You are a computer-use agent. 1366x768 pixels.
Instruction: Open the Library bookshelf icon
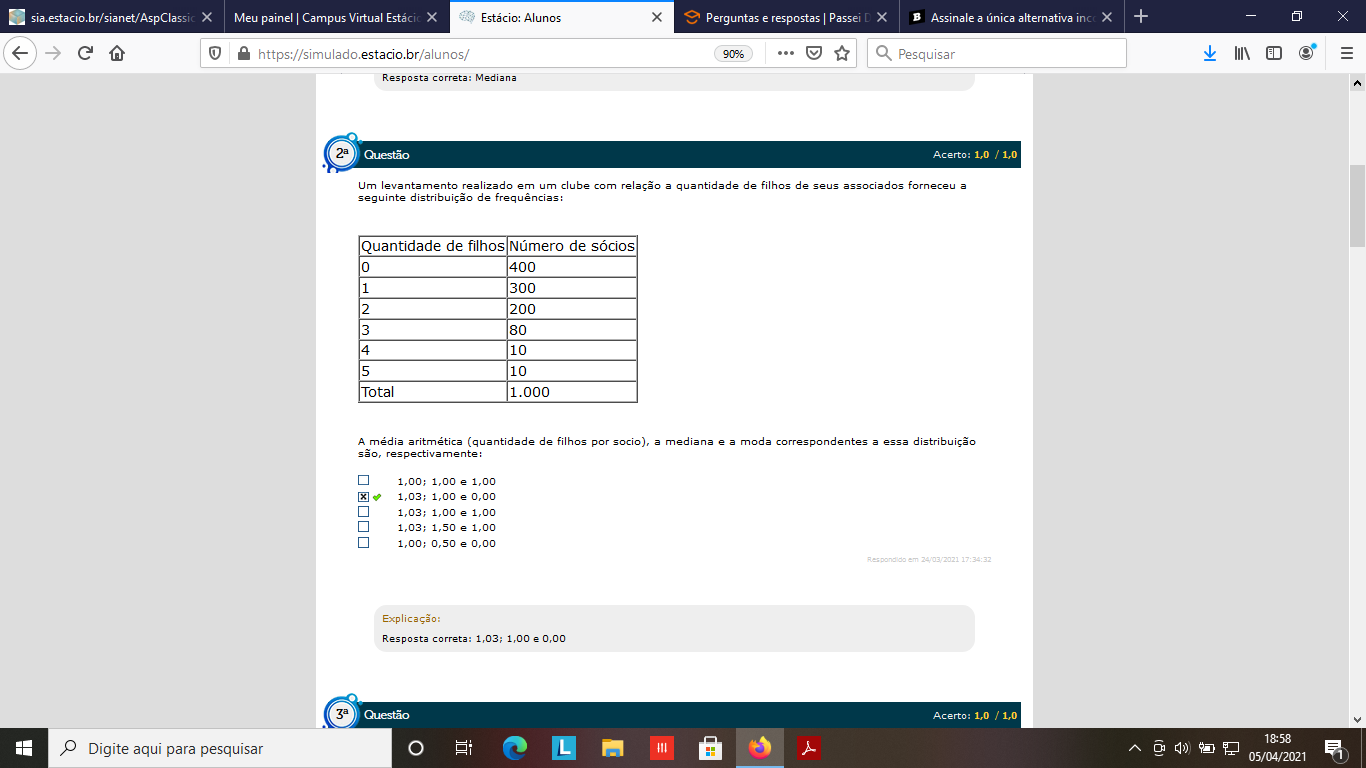click(x=1242, y=54)
